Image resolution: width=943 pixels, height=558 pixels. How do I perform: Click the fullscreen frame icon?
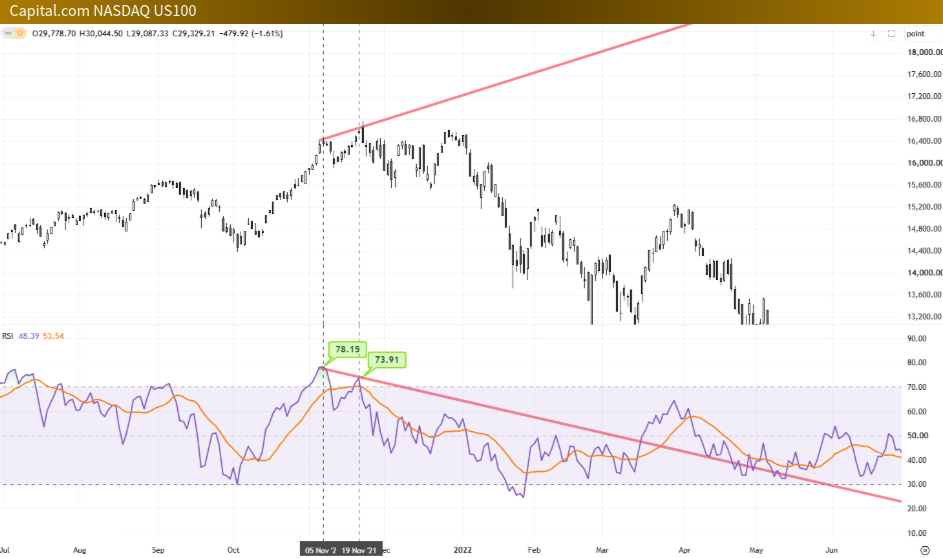tap(891, 34)
